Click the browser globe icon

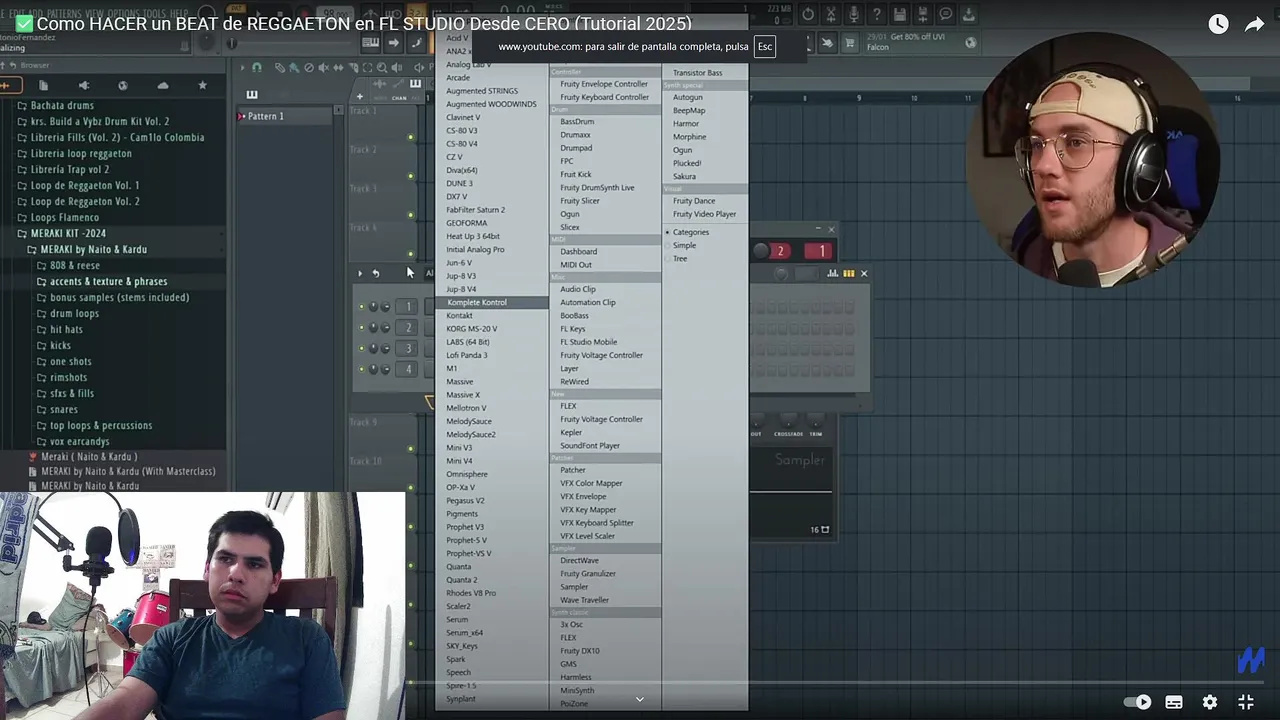coord(123,85)
